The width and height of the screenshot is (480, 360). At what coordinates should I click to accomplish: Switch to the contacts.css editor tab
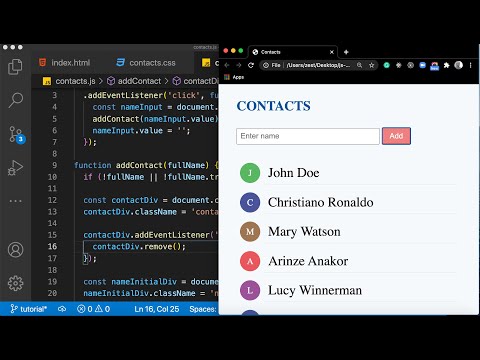[x=146, y=63]
